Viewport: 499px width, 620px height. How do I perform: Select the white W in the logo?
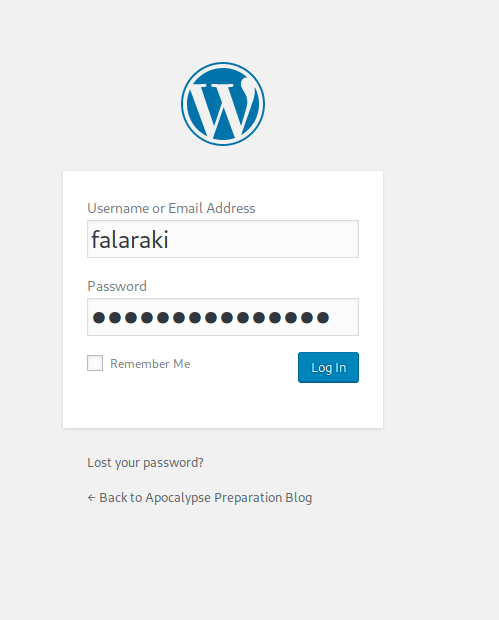tap(223, 105)
